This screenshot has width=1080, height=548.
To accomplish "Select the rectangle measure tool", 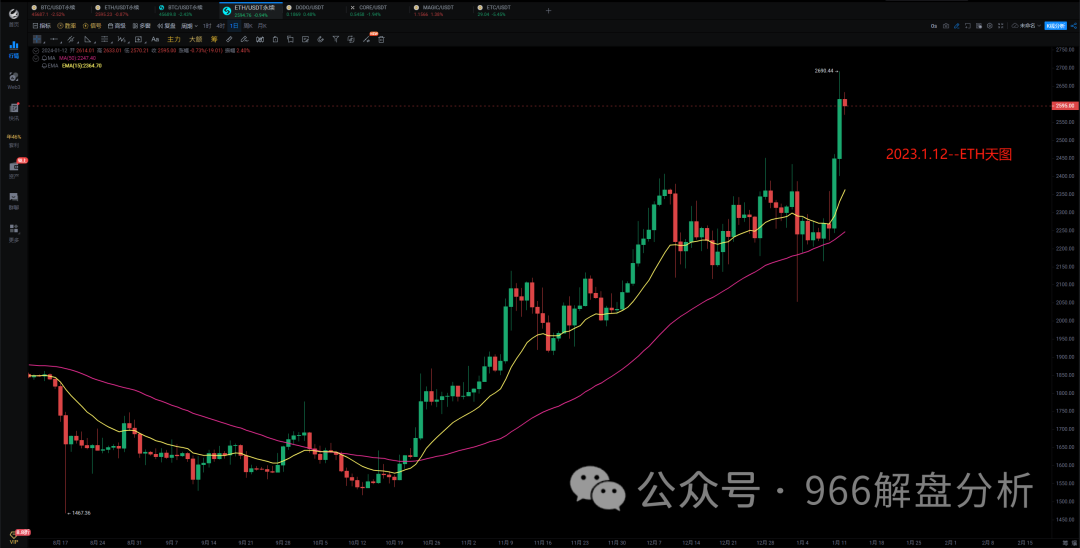I will pyautogui.click(x=138, y=39).
